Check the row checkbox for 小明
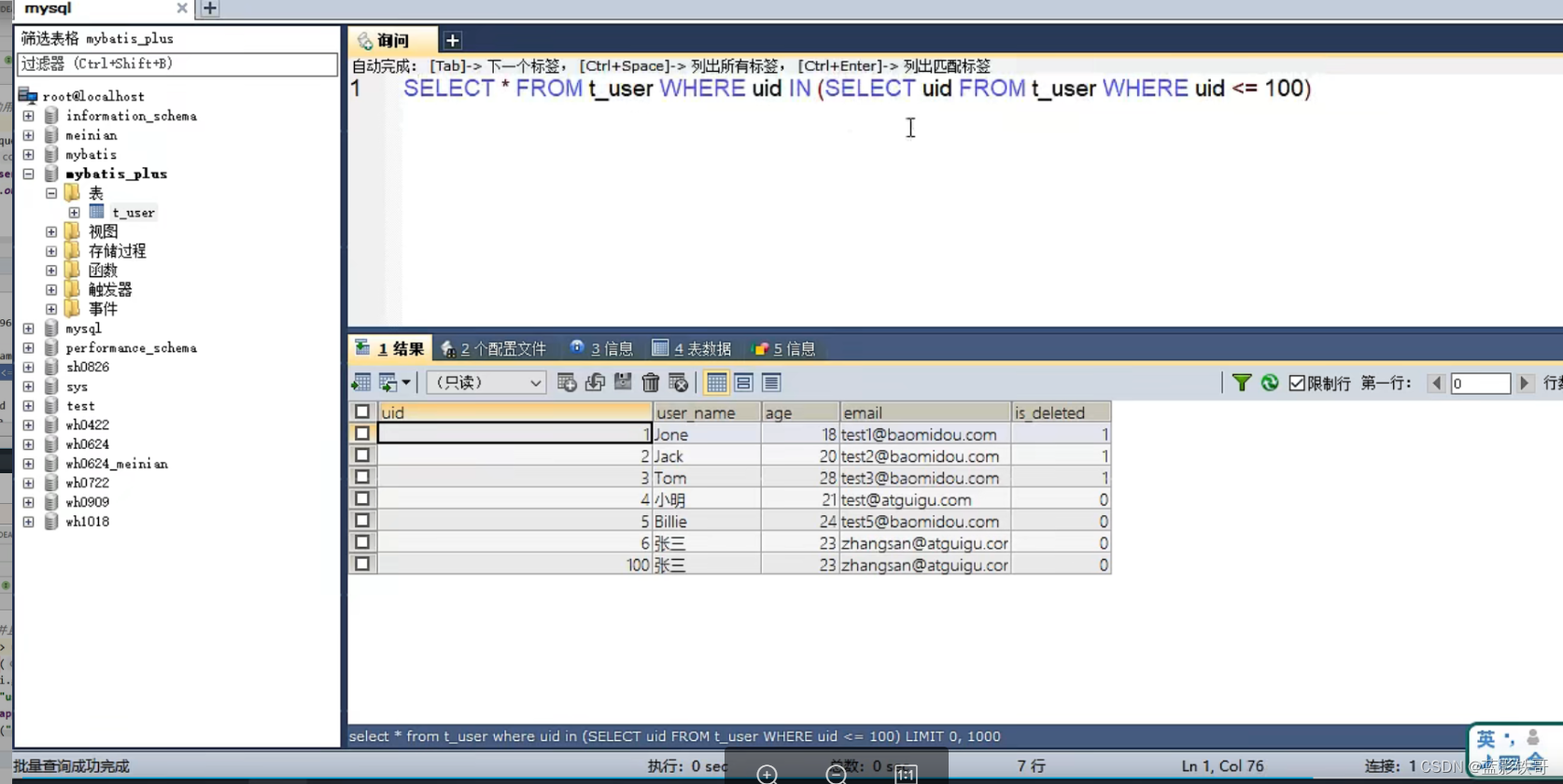This screenshot has height=784, width=1563. point(362,498)
